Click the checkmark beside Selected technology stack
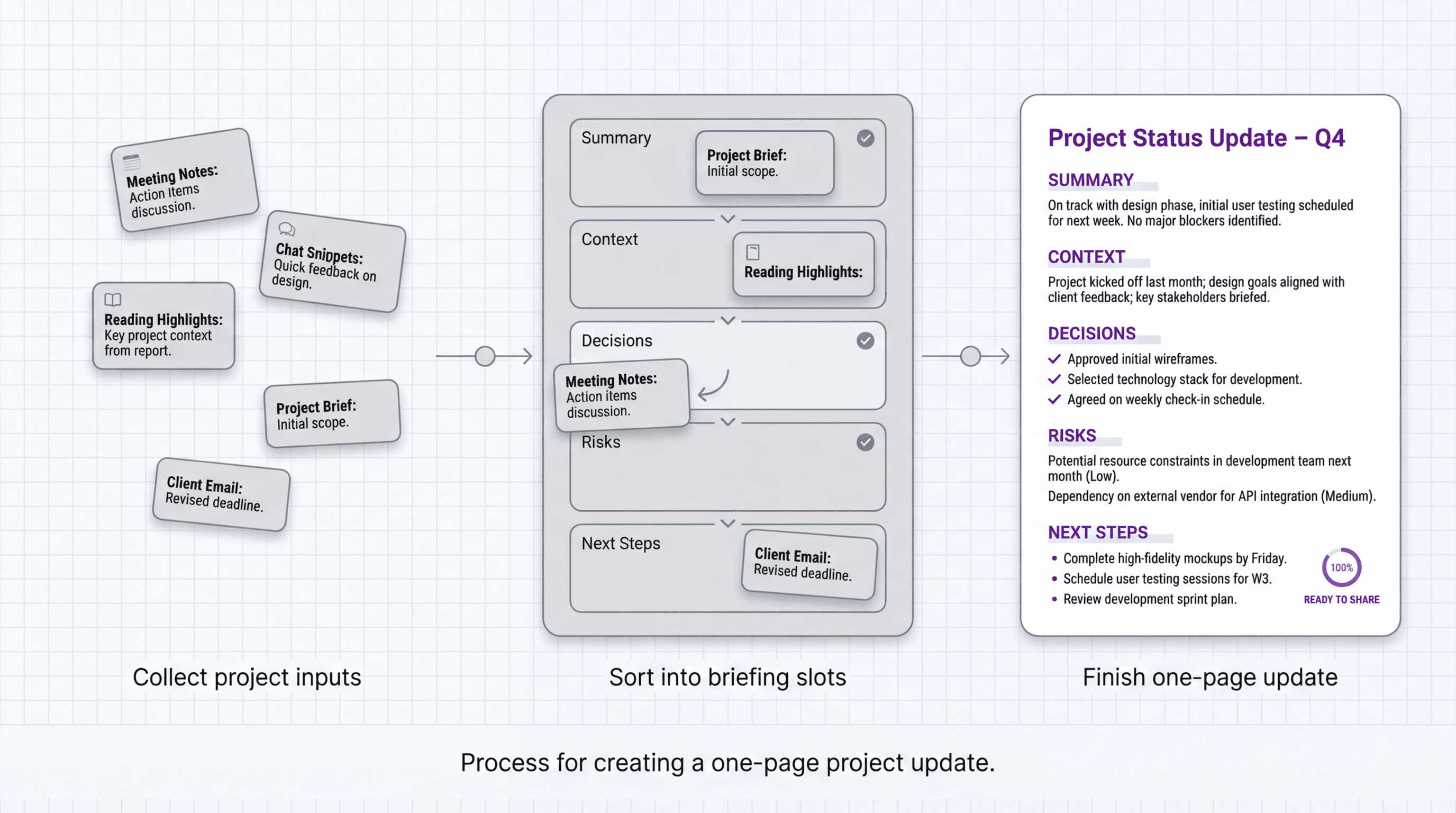 point(1054,380)
